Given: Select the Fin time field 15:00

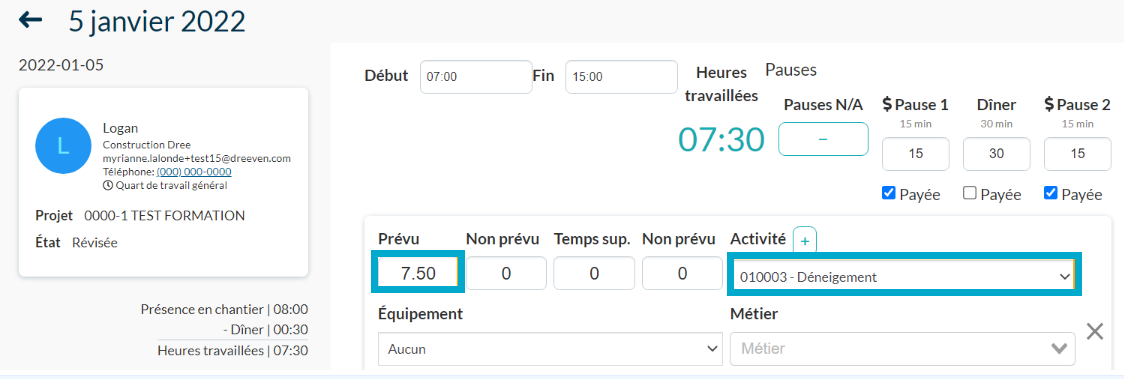Looking at the screenshot, I should pos(621,77).
